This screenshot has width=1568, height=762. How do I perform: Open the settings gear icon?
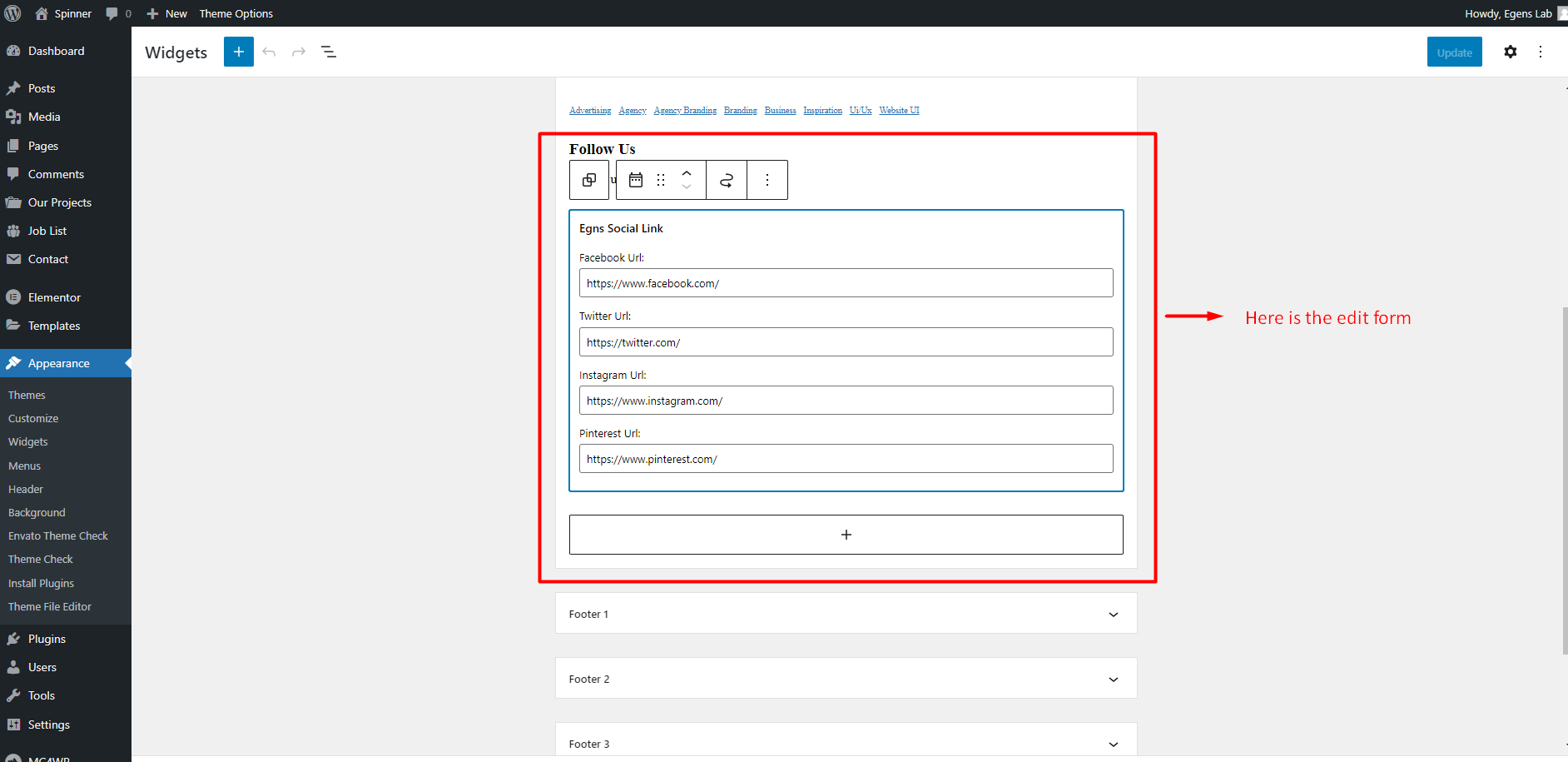(1511, 52)
